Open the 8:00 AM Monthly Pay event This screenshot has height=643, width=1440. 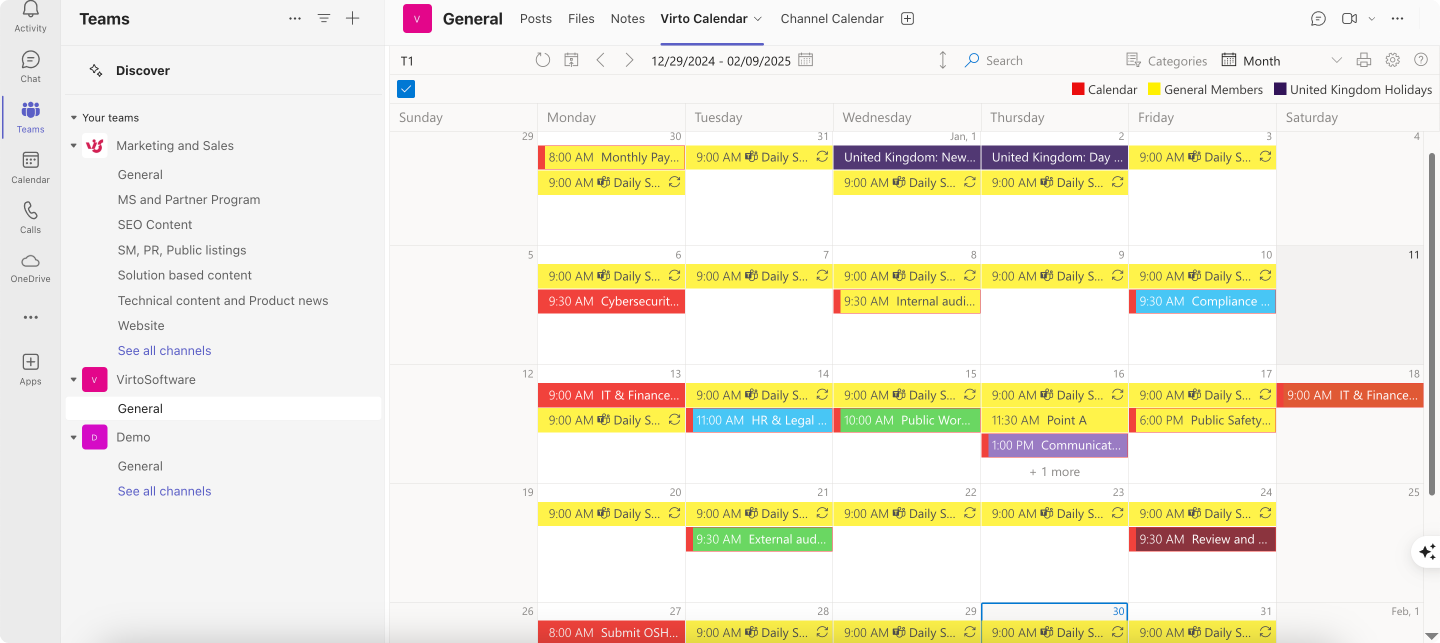(x=611, y=157)
